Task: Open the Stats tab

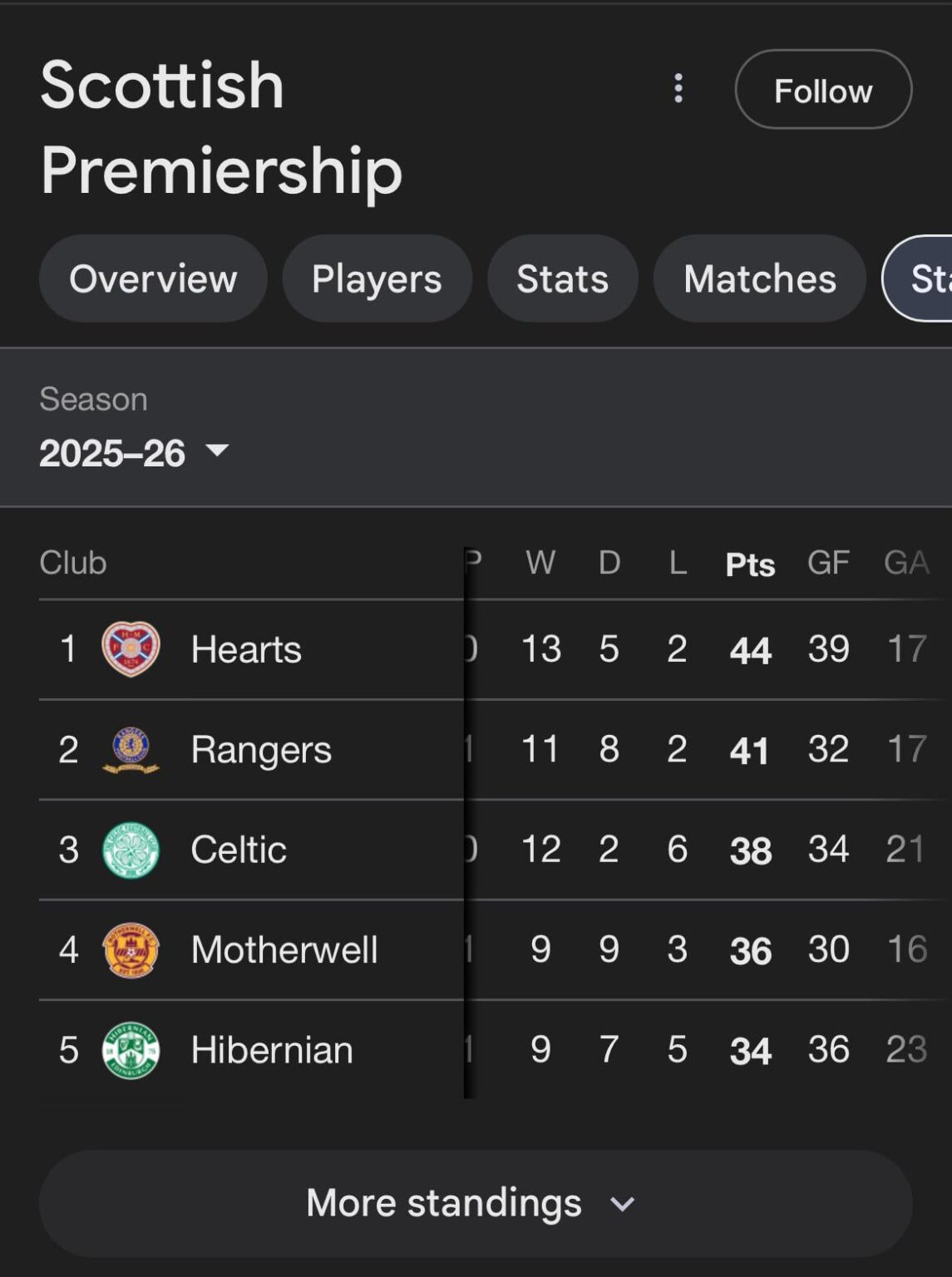Action: (x=562, y=279)
